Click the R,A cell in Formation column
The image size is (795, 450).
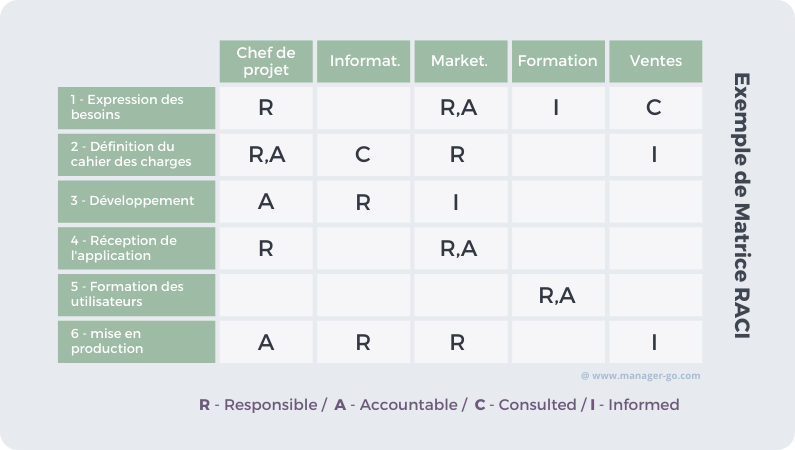pyautogui.click(x=558, y=295)
